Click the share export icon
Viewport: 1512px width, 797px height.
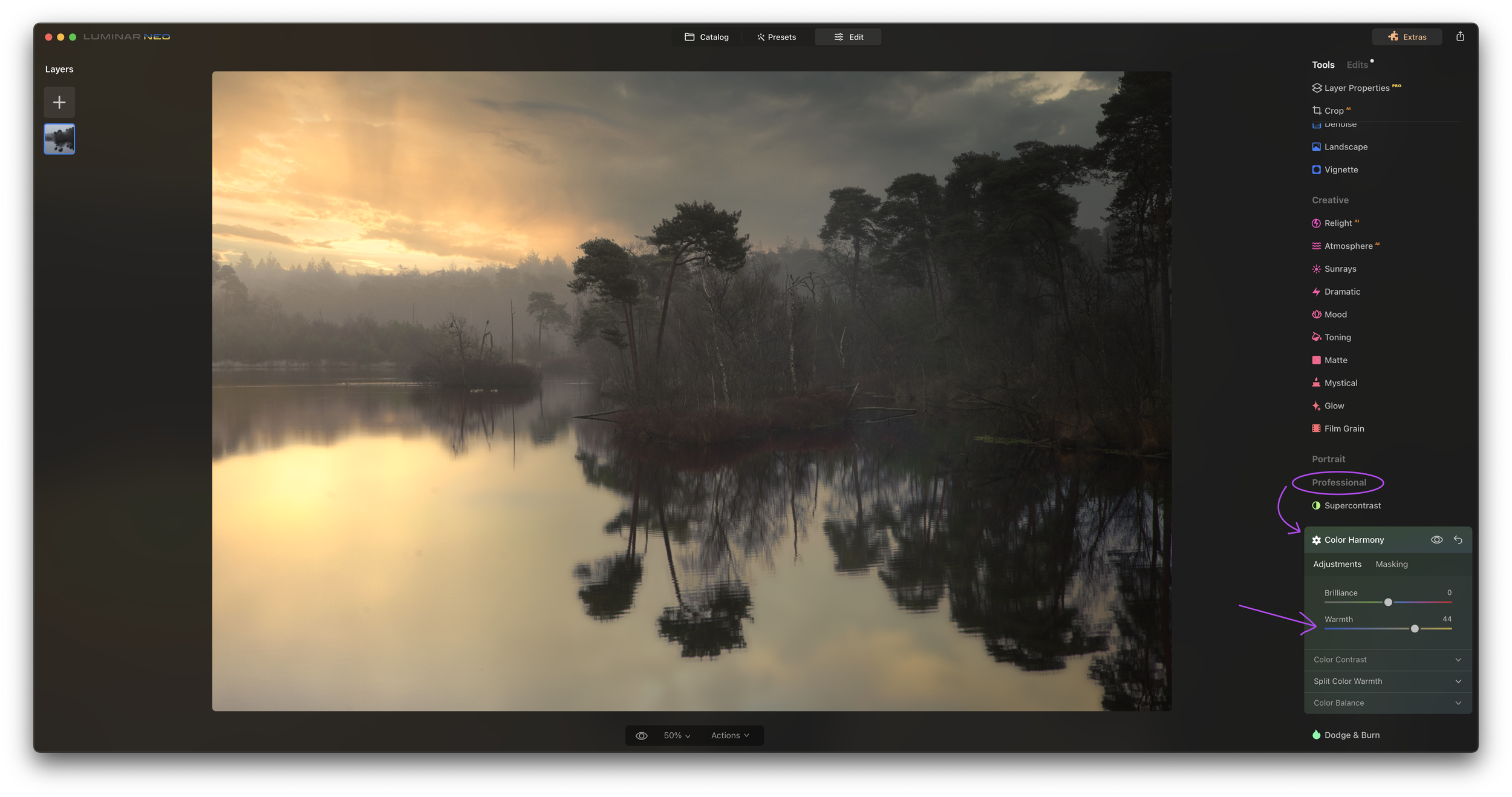tap(1460, 37)
